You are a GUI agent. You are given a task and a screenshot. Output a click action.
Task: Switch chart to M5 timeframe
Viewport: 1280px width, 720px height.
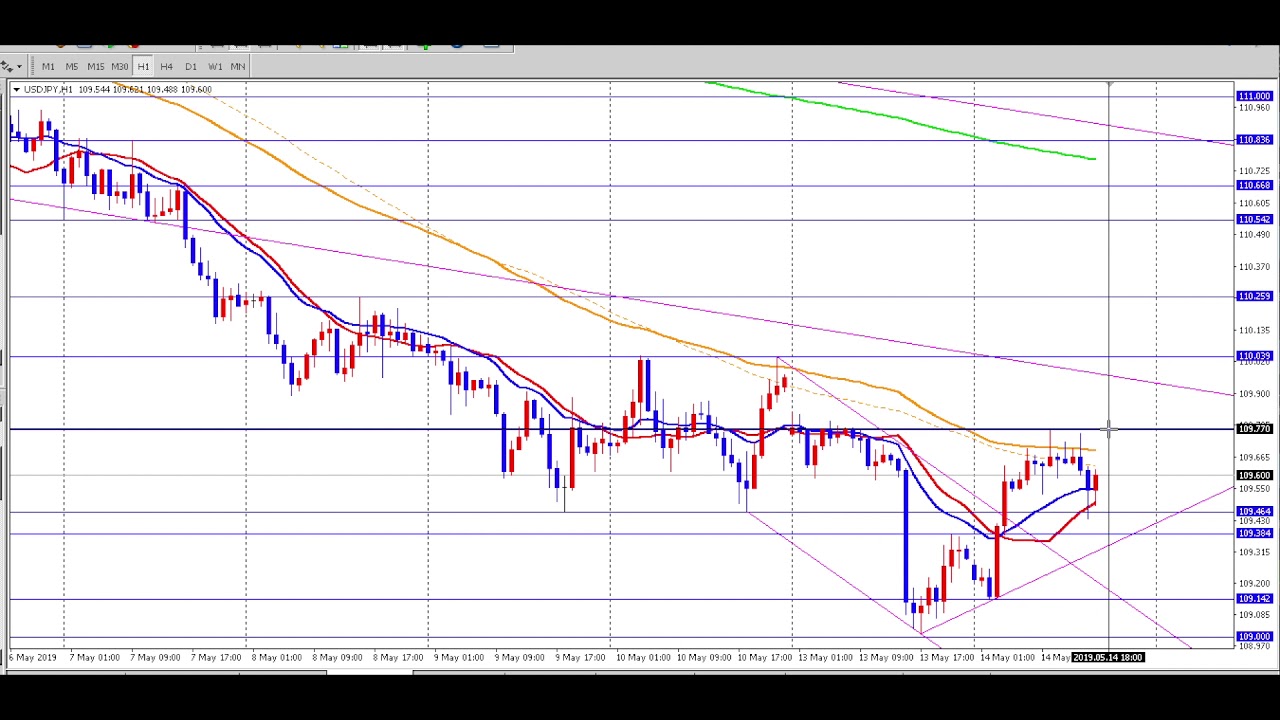point(72,66)
